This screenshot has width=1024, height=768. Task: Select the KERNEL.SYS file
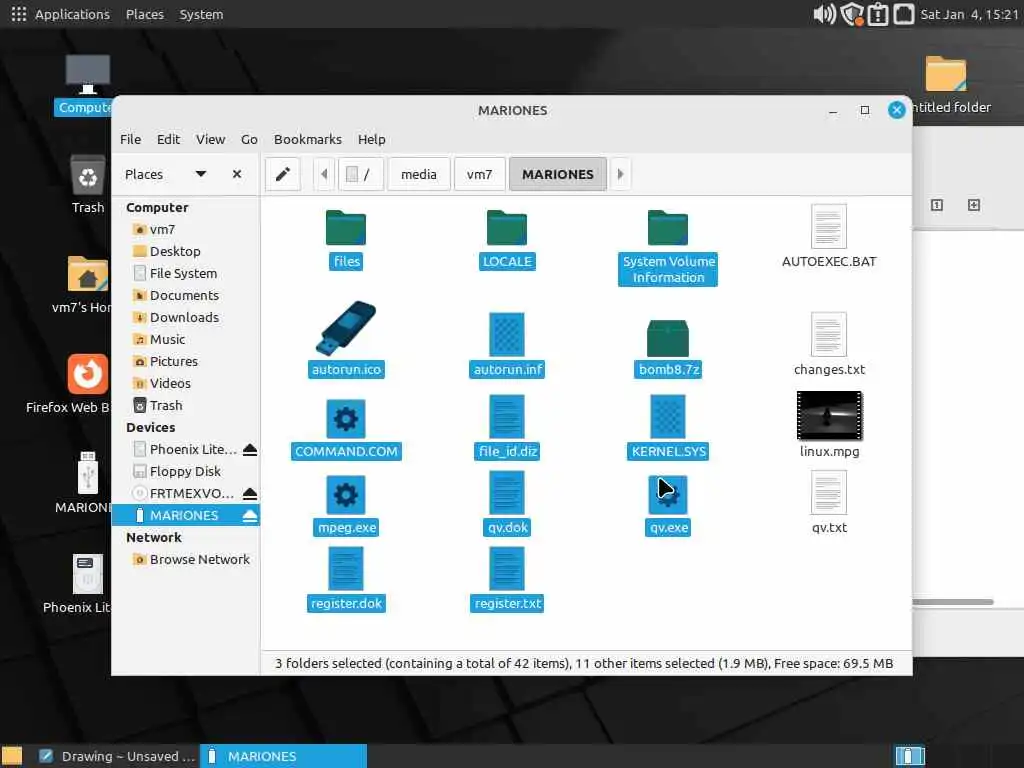pos(667,417)
